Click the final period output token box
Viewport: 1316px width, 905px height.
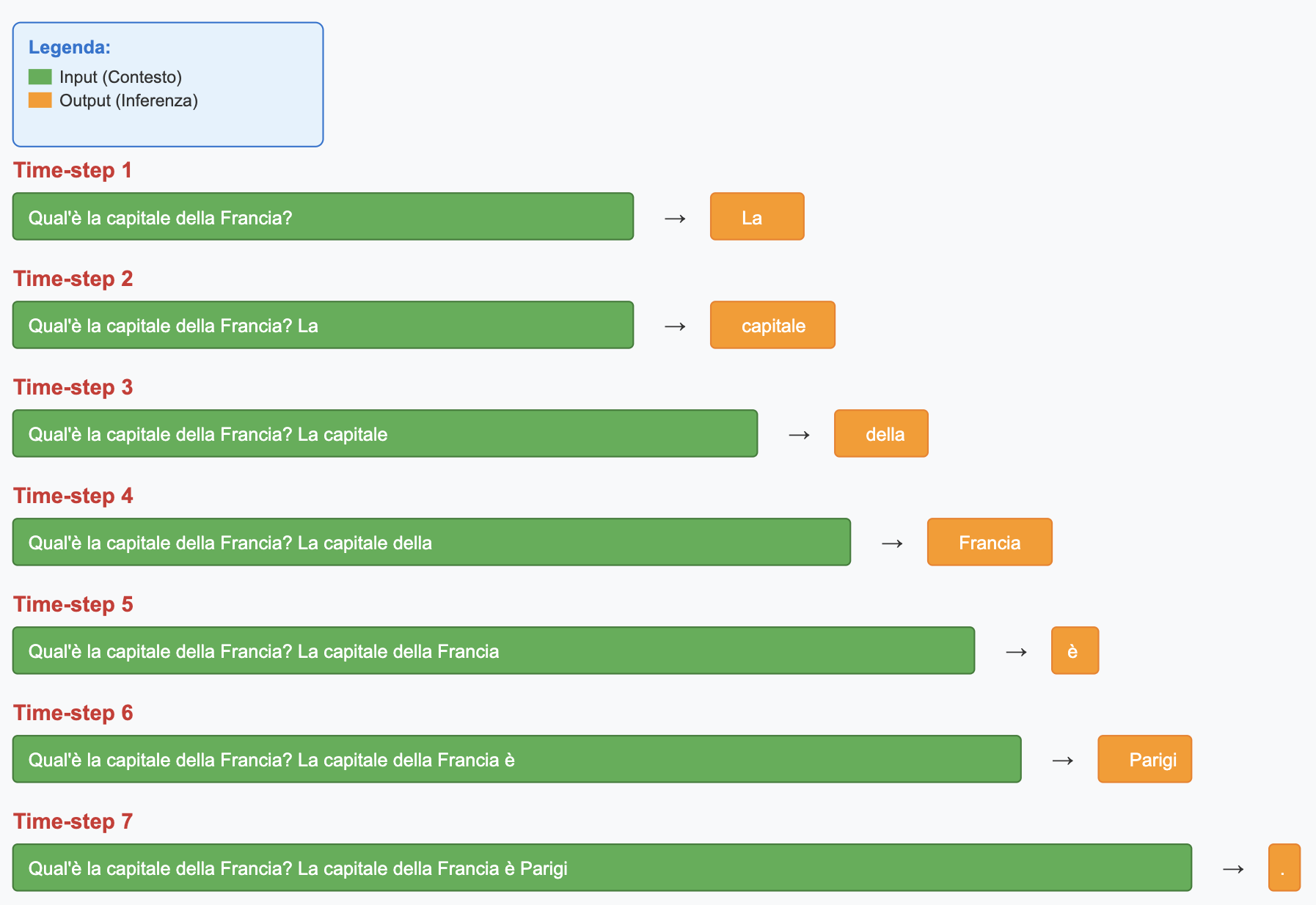pos(1283,868)
